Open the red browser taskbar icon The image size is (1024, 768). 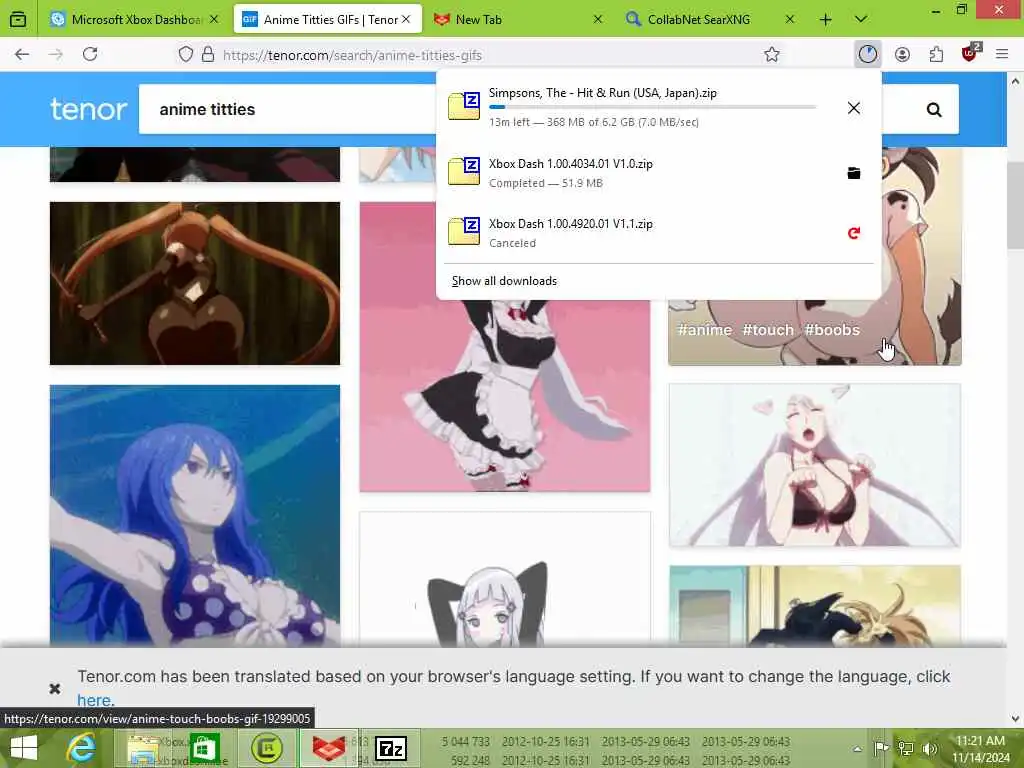click(328, 748)
